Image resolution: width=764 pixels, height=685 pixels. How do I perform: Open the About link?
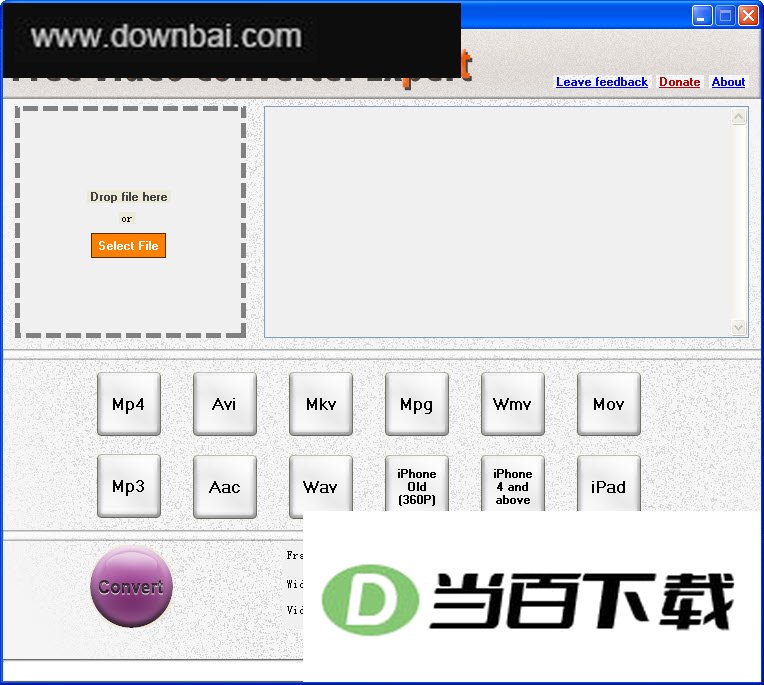tap(728, 82)
